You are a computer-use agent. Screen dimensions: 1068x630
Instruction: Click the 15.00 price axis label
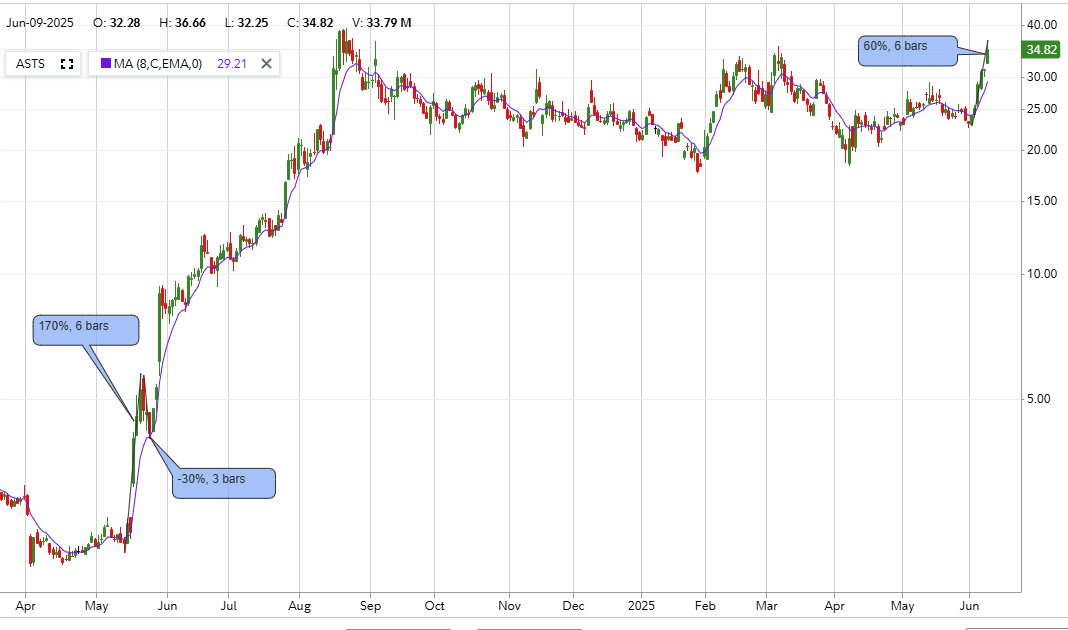(x=1042, y=201)
